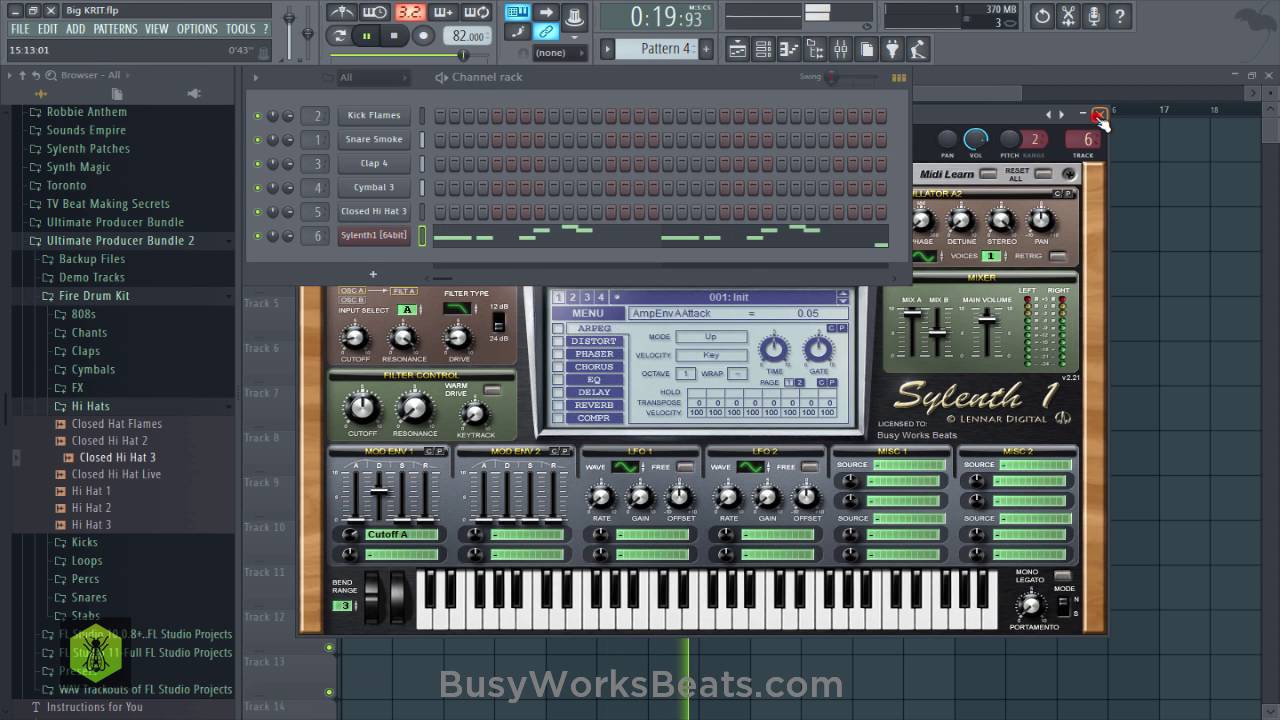Click the Sylenth preset name 001: Init
This screenshot has height=720, width=1280.
(x=729, y=297)
